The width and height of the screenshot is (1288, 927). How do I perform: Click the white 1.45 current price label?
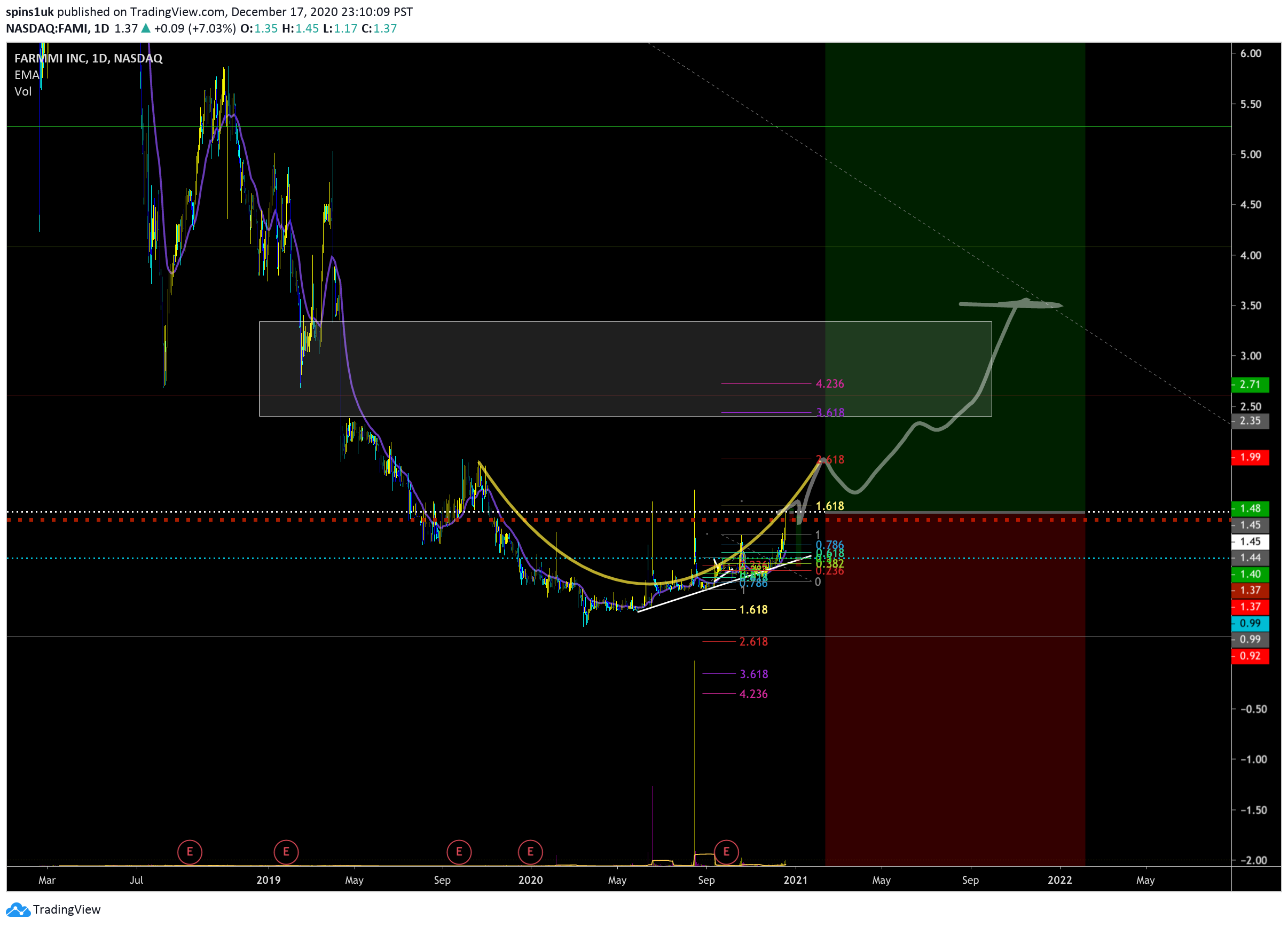click(x=1250, y=541)
